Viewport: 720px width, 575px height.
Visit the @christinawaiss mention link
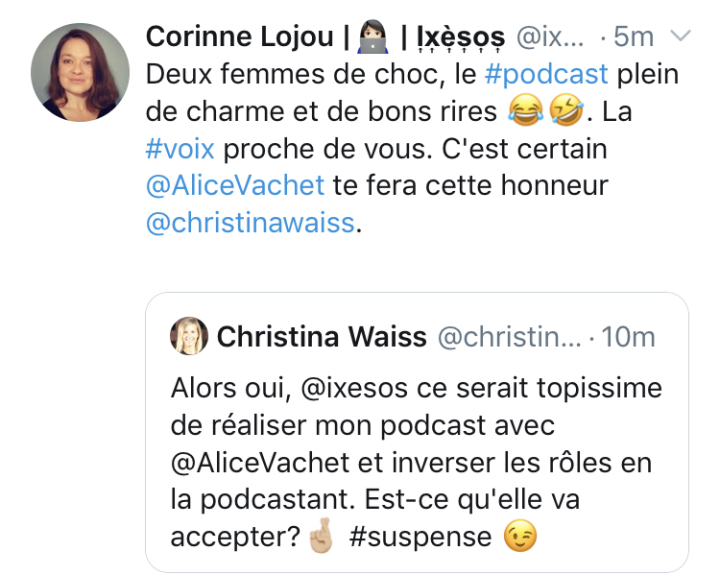[x=250, y=223]
